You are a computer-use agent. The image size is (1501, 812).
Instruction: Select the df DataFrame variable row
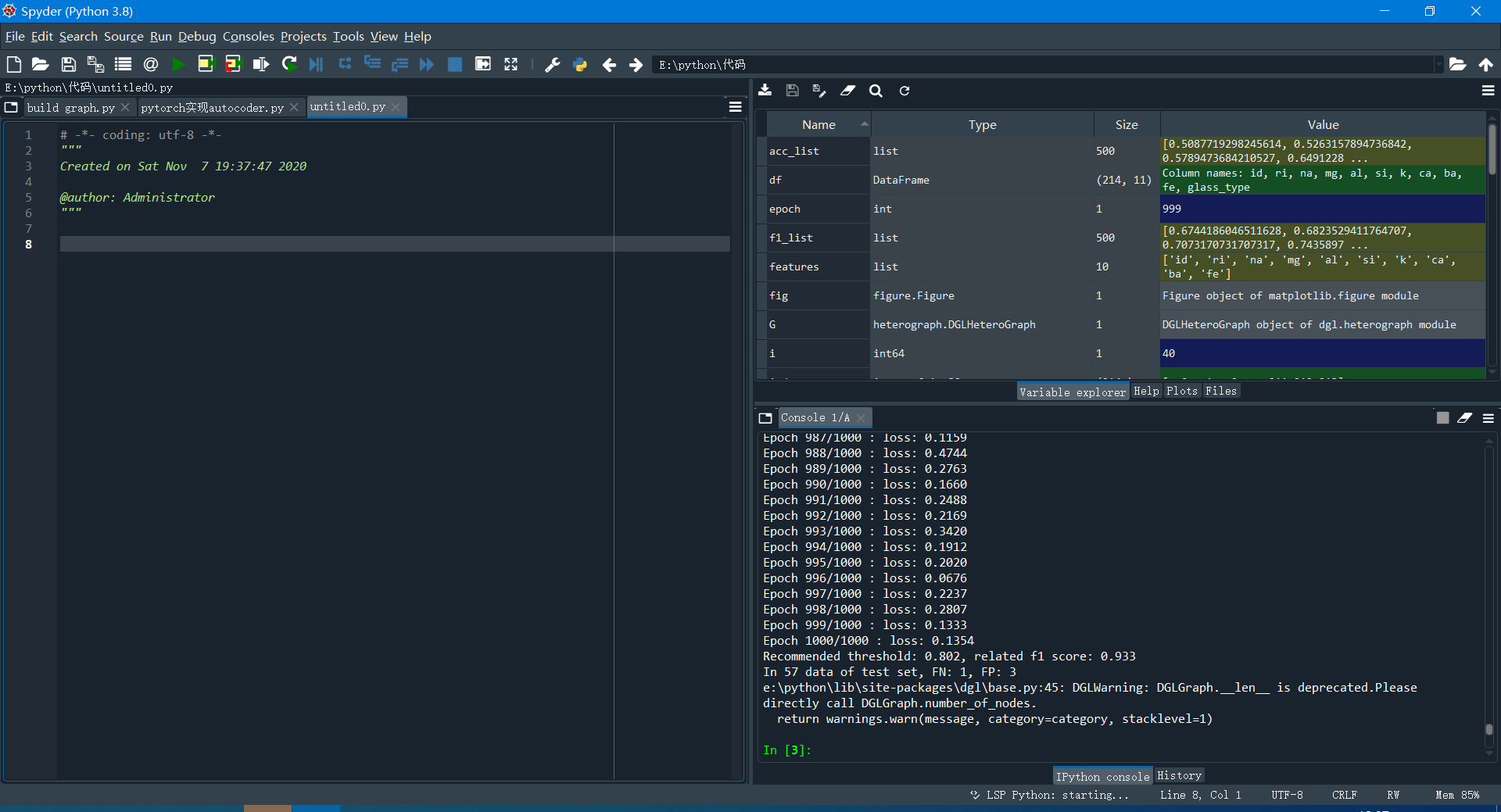[x=1126, y=180]
